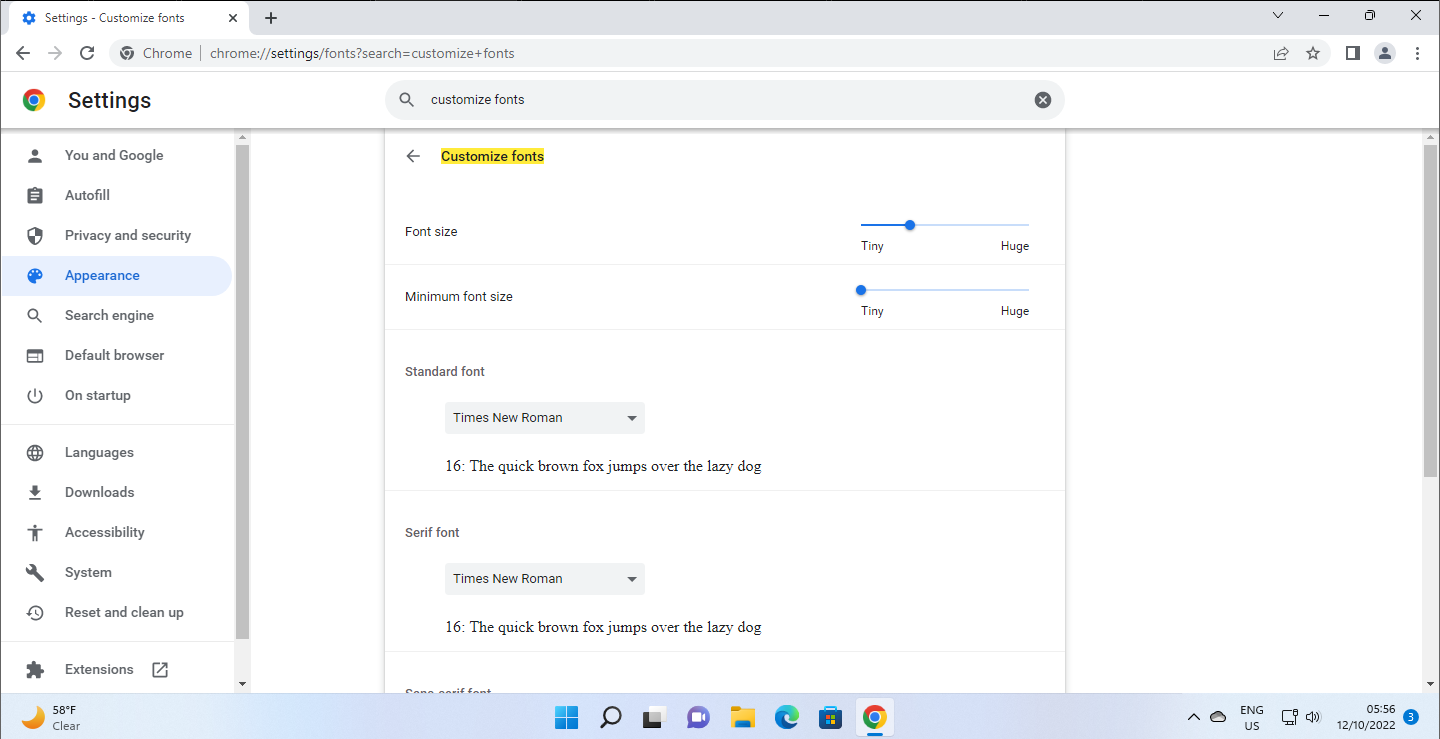Go back using the Customize fonts back arrow
This screenshot has width=1440, height=739.
[413, 156]
